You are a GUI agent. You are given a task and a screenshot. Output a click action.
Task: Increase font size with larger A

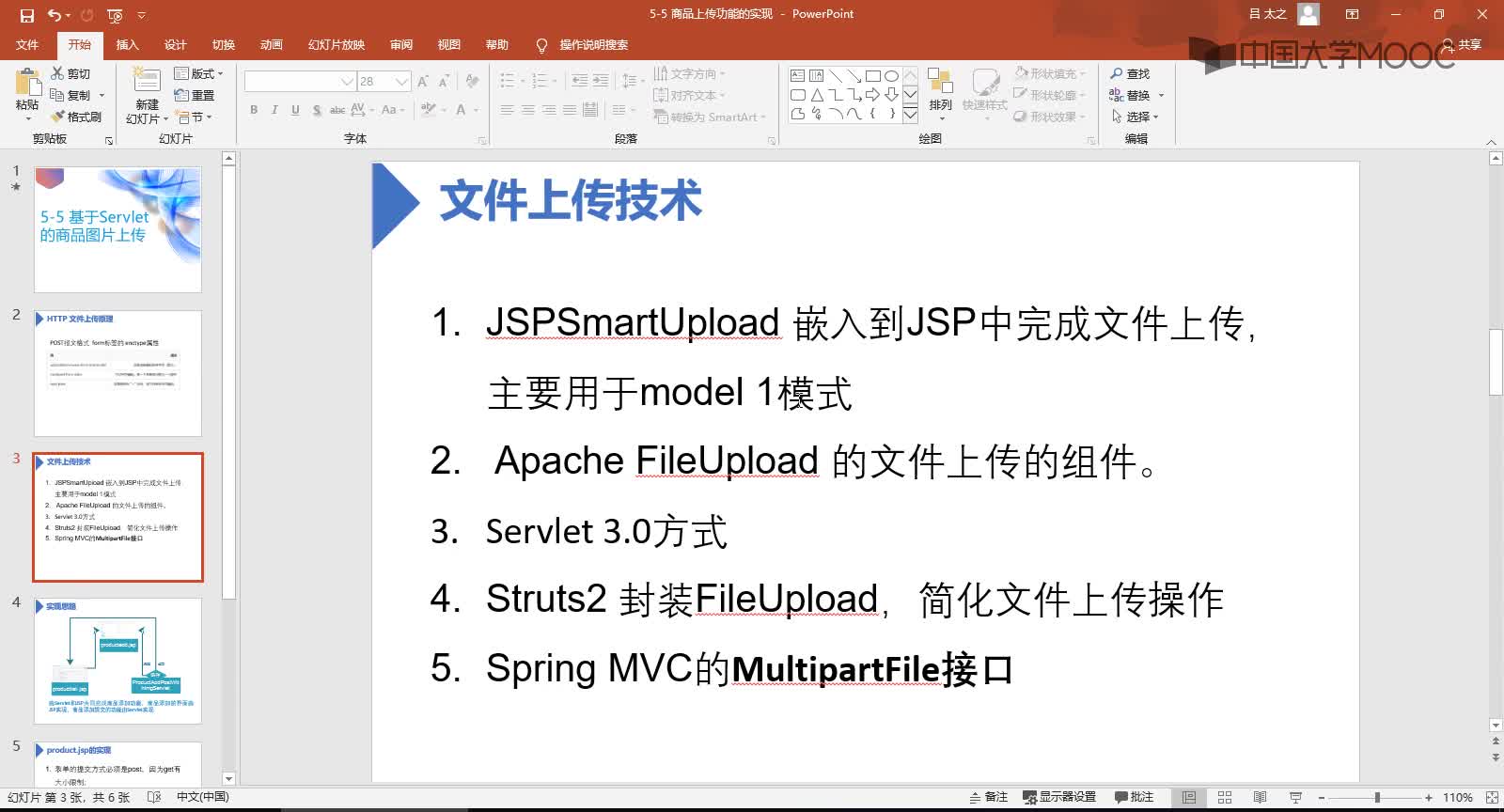pyautogui.click(x=423, y=82)
